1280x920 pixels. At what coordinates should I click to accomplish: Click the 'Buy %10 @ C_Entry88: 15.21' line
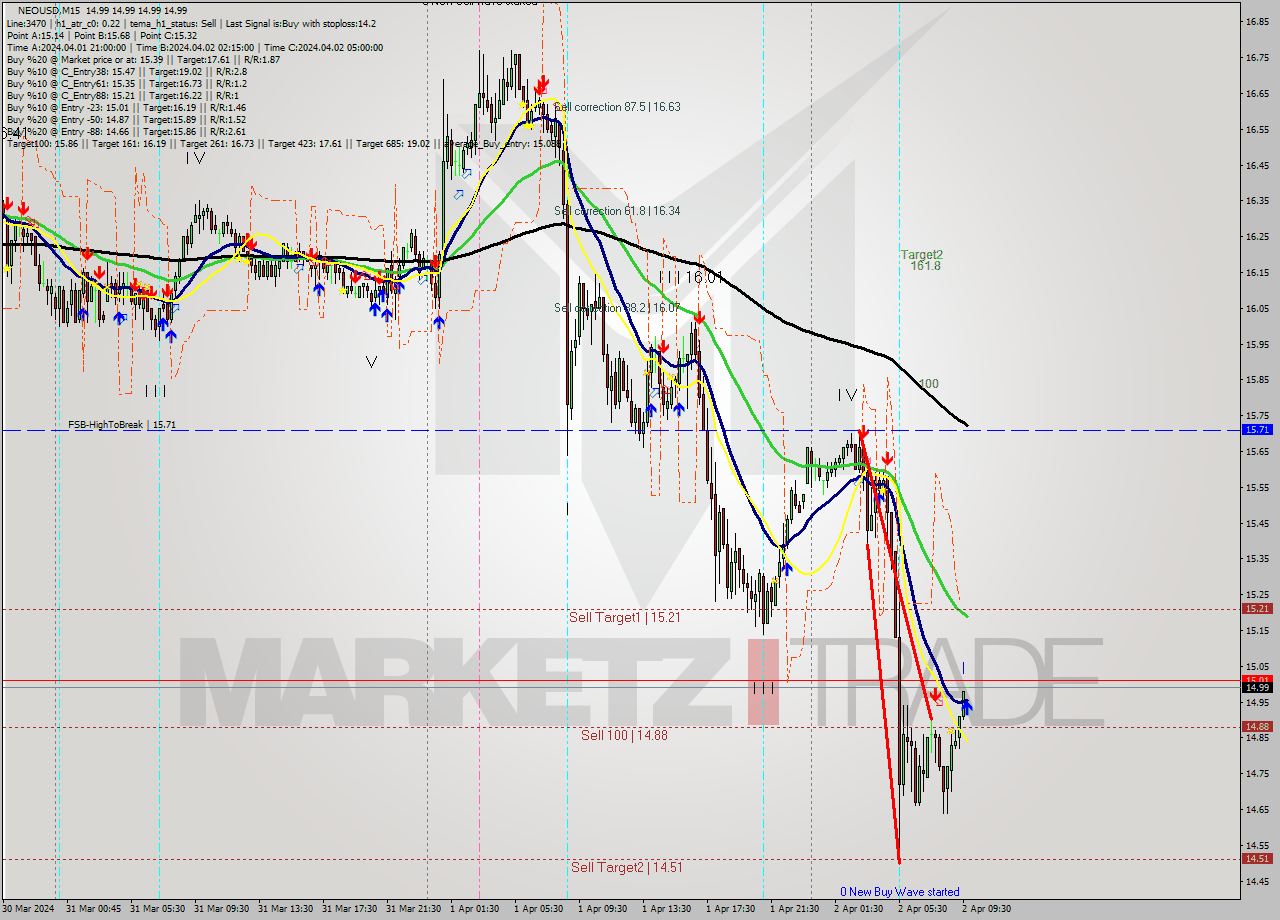pyautogui.click(x=123, y=95)
